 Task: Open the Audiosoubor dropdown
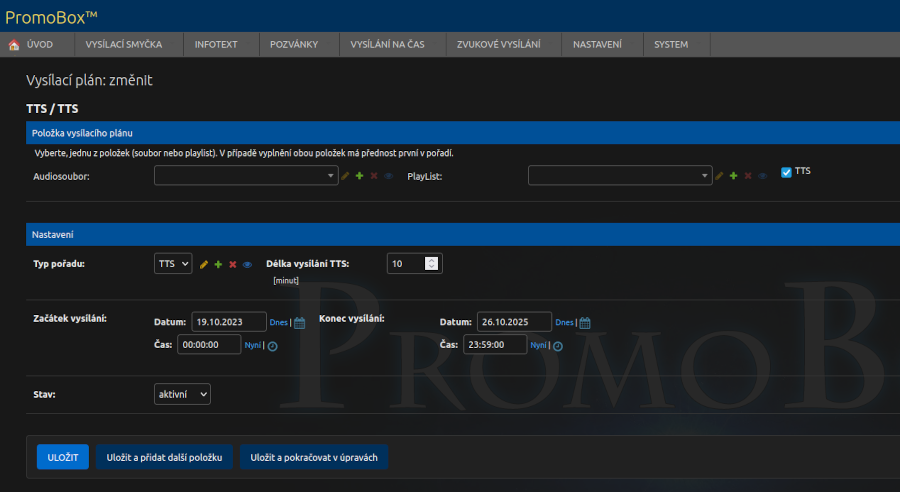click(x=246, y=175)
